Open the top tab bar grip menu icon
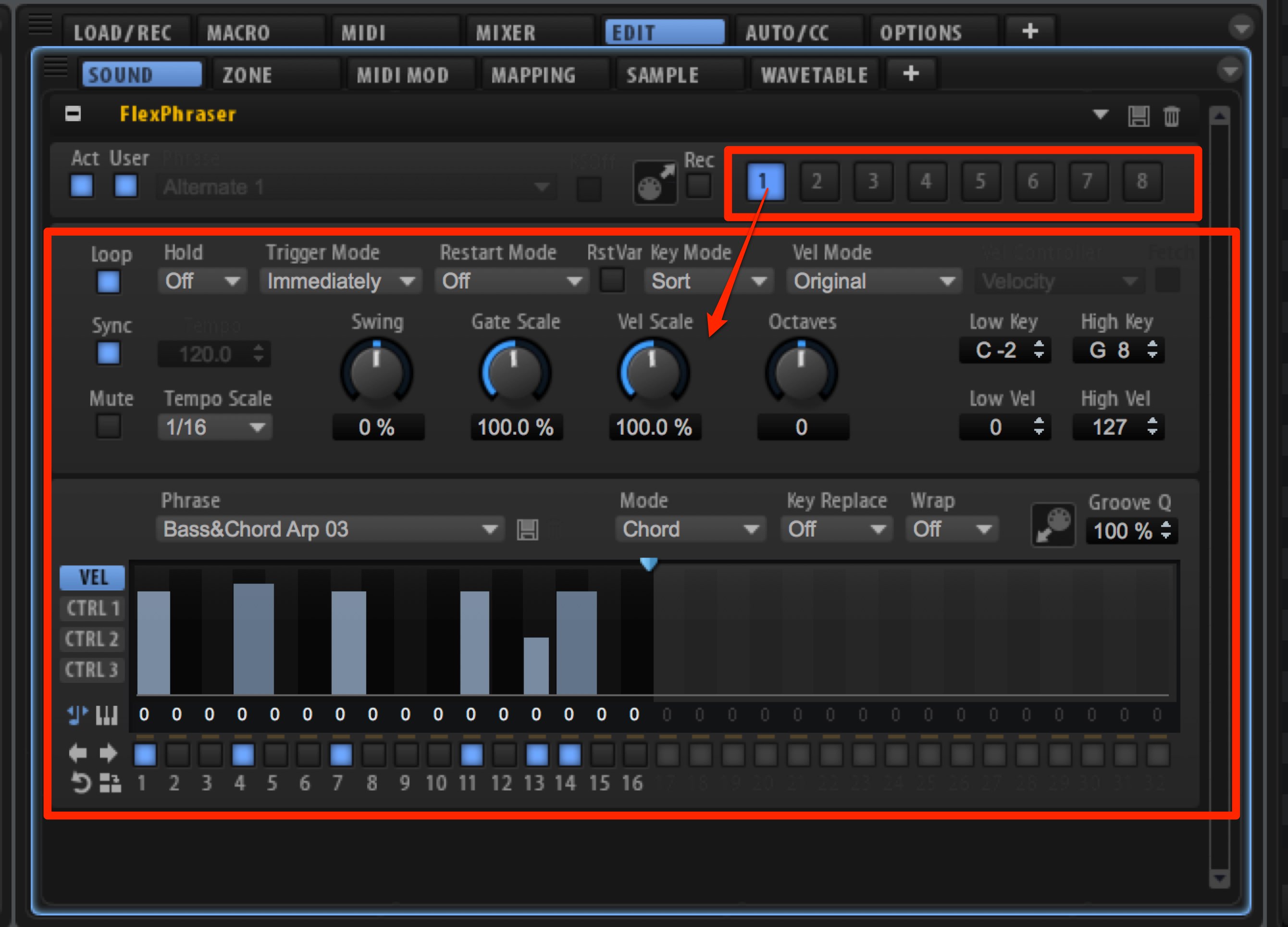The width and height of the screenshot is (1288, 927). (40, 25)
